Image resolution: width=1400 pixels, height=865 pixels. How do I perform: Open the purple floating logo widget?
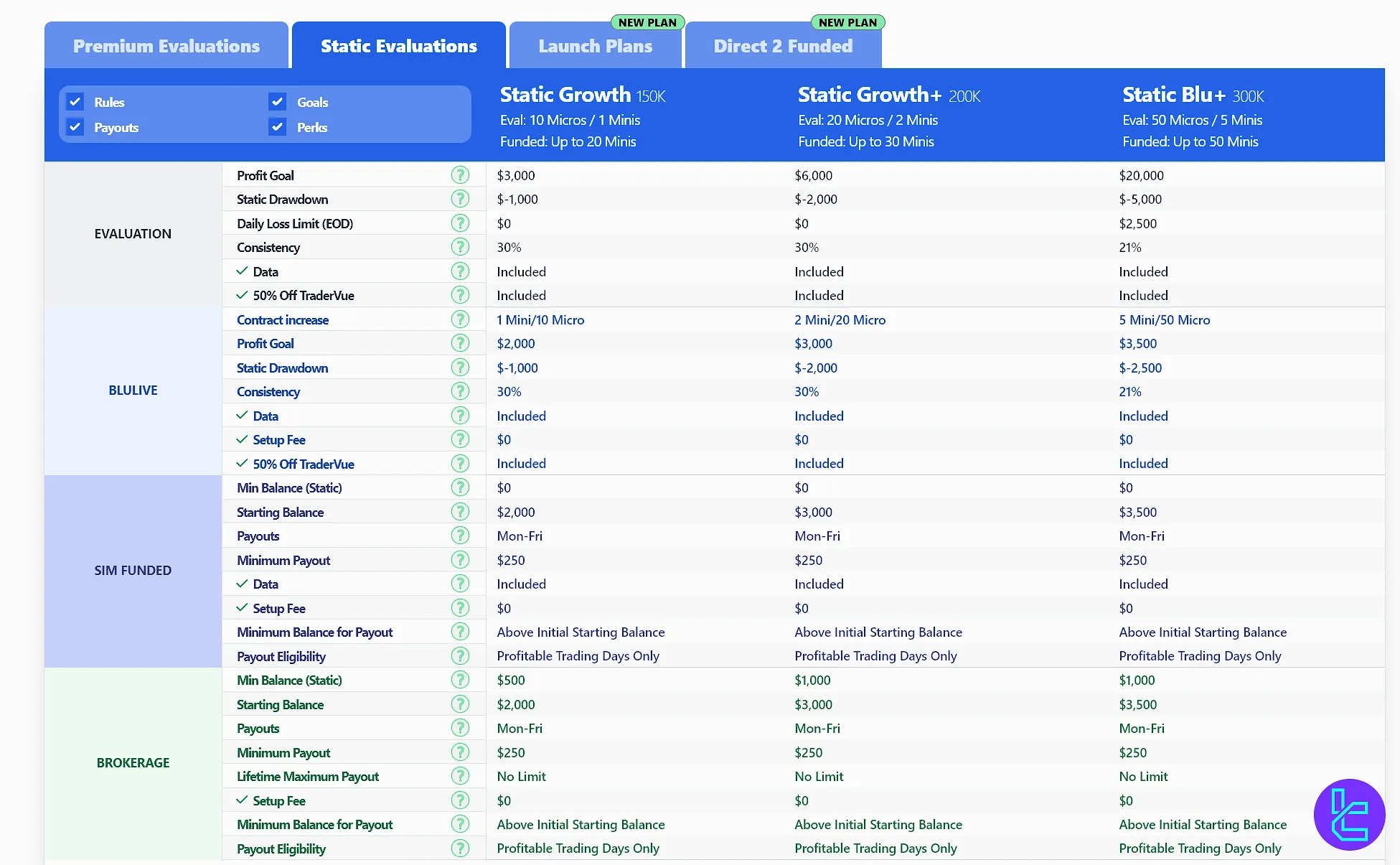[x=1349, y=814]
